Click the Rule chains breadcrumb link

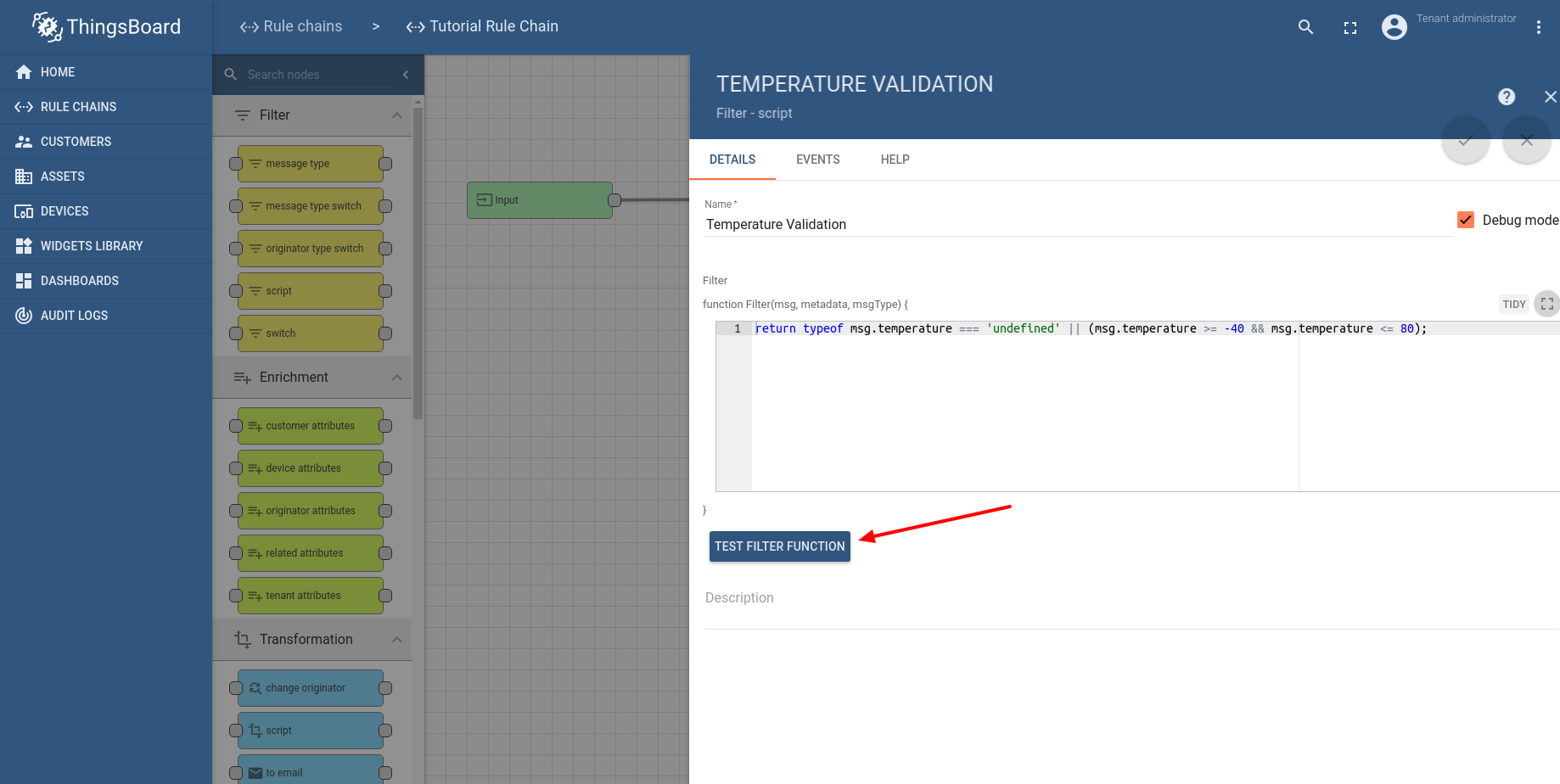click(x=291, y=26)
